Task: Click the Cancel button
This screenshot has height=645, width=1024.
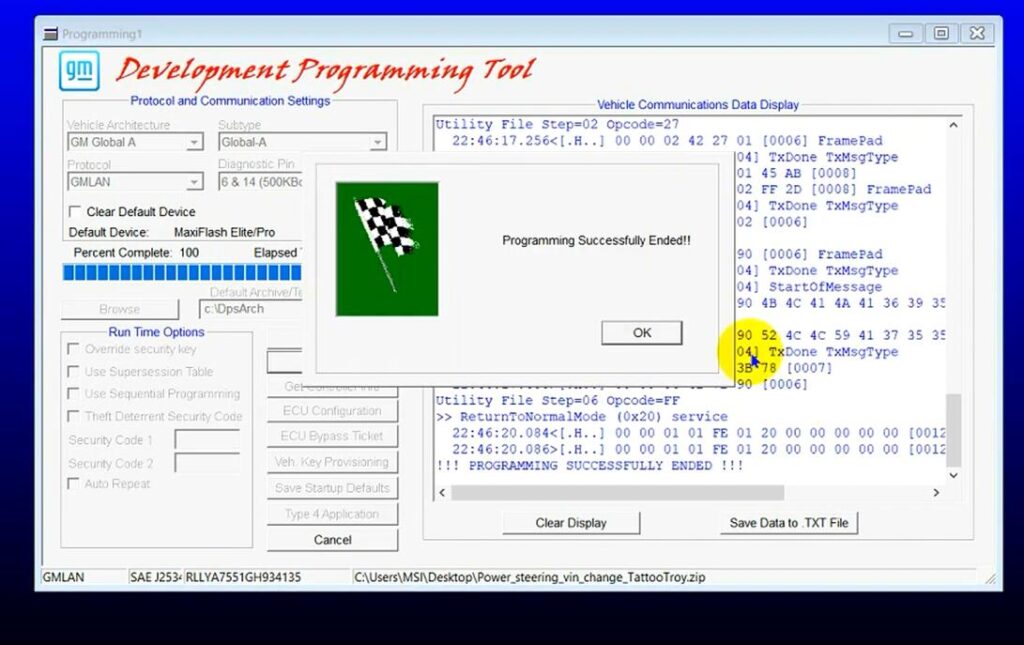Action: [331, 539]
